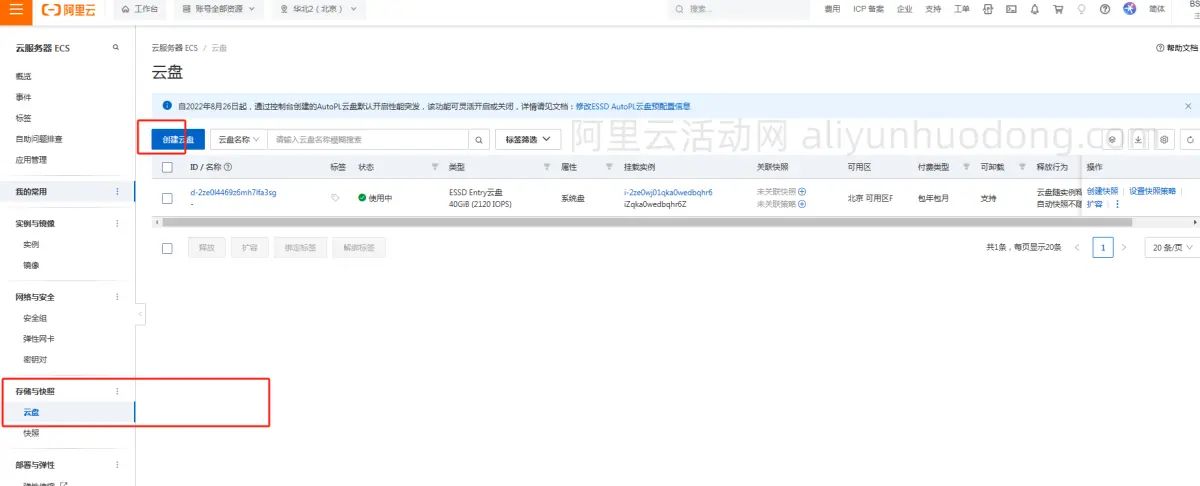The image size is (1200, 486).
Task: Open the 20 条/页 page size dropdown
Action: [1171, 247]
